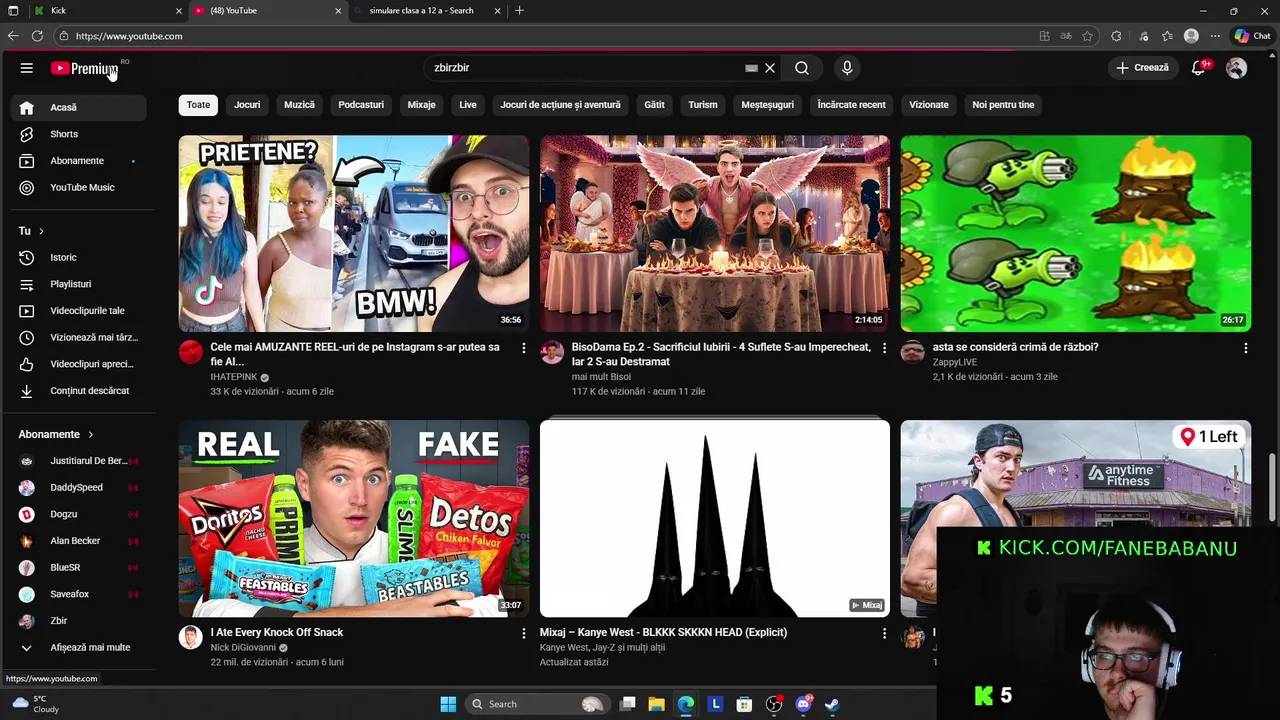
Task: Open a new browser tab
Action: click(519, 11)
